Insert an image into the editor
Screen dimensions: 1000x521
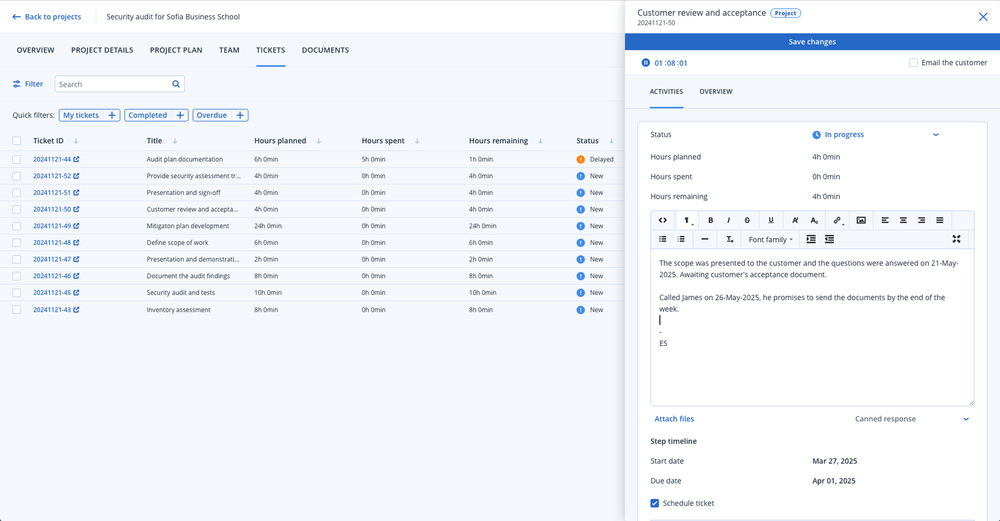pyautogui.click(x=861, y=220)
